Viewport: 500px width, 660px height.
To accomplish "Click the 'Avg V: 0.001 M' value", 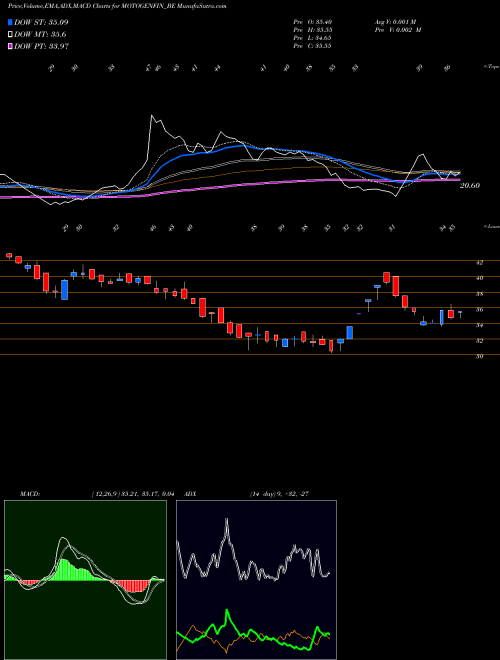I will pos(398,22).
